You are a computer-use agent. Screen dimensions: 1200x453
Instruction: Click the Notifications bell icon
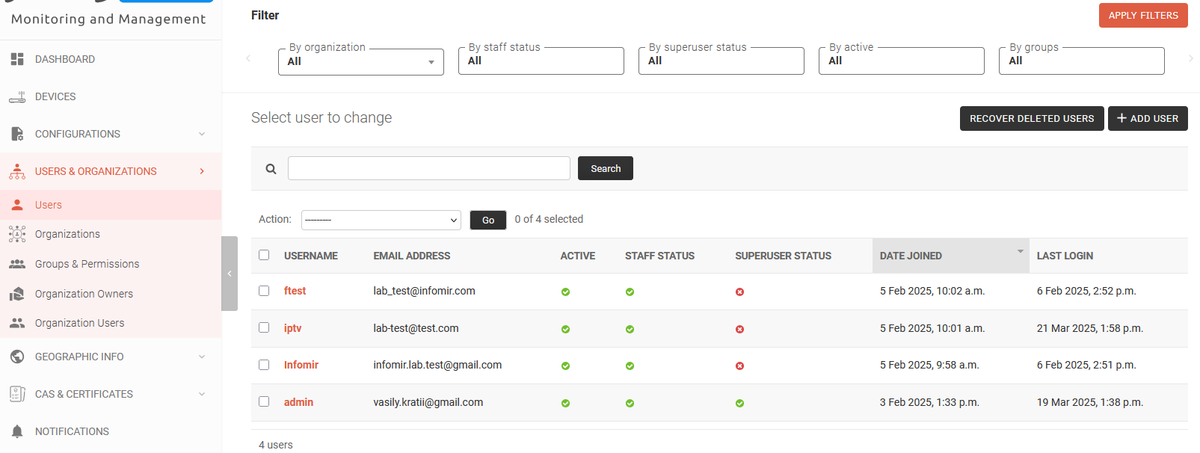16,432
